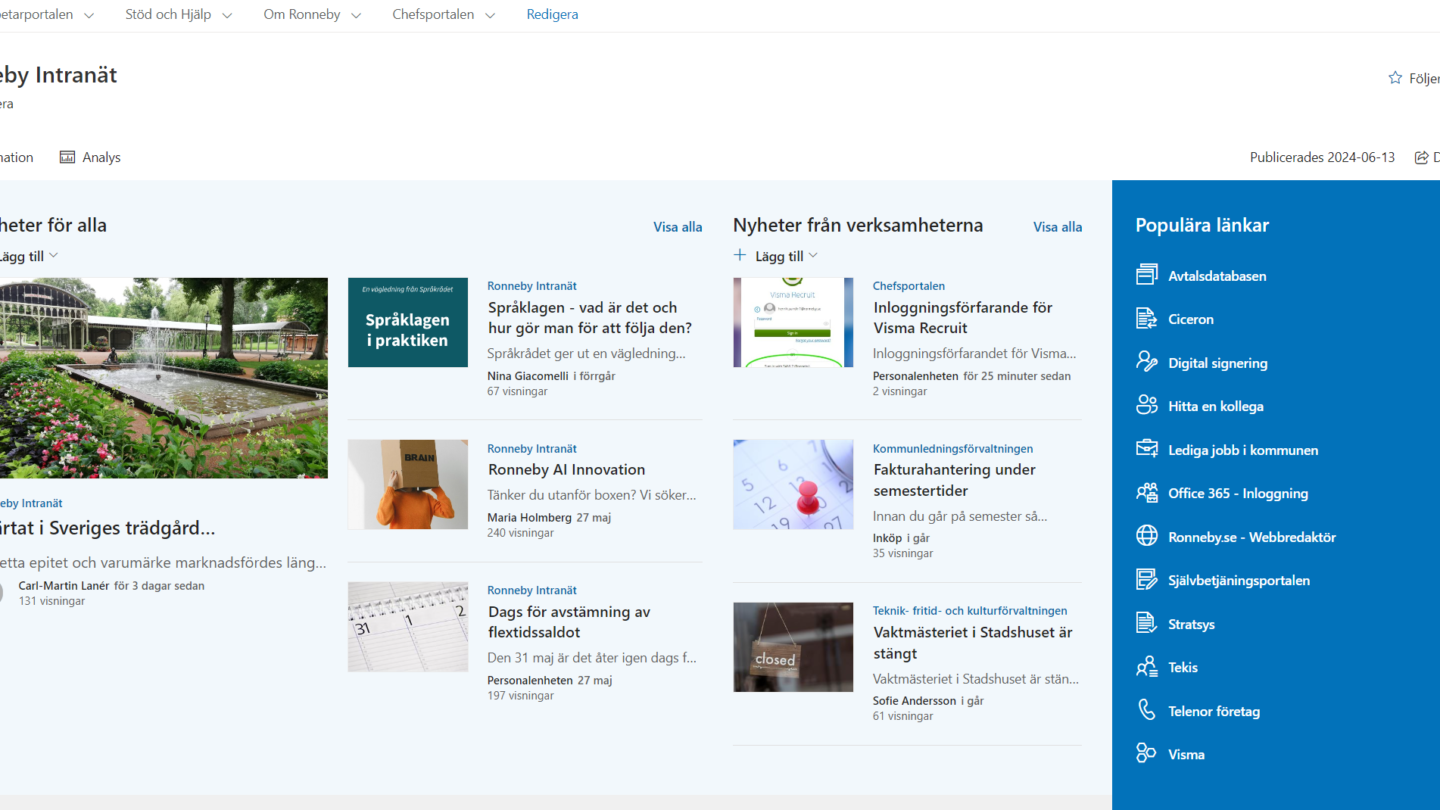
Task: Click the star icon to follow the site
Action: [x=1395, y=78]
